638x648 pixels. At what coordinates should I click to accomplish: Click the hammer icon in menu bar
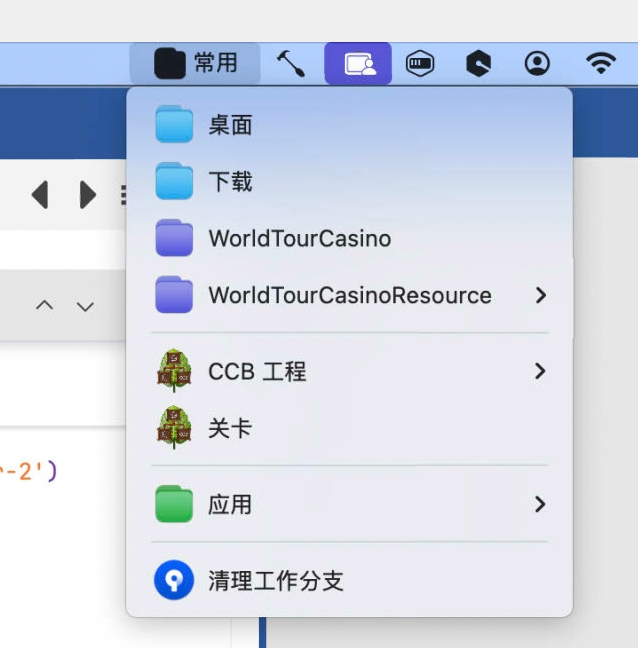tap(291, 64)
